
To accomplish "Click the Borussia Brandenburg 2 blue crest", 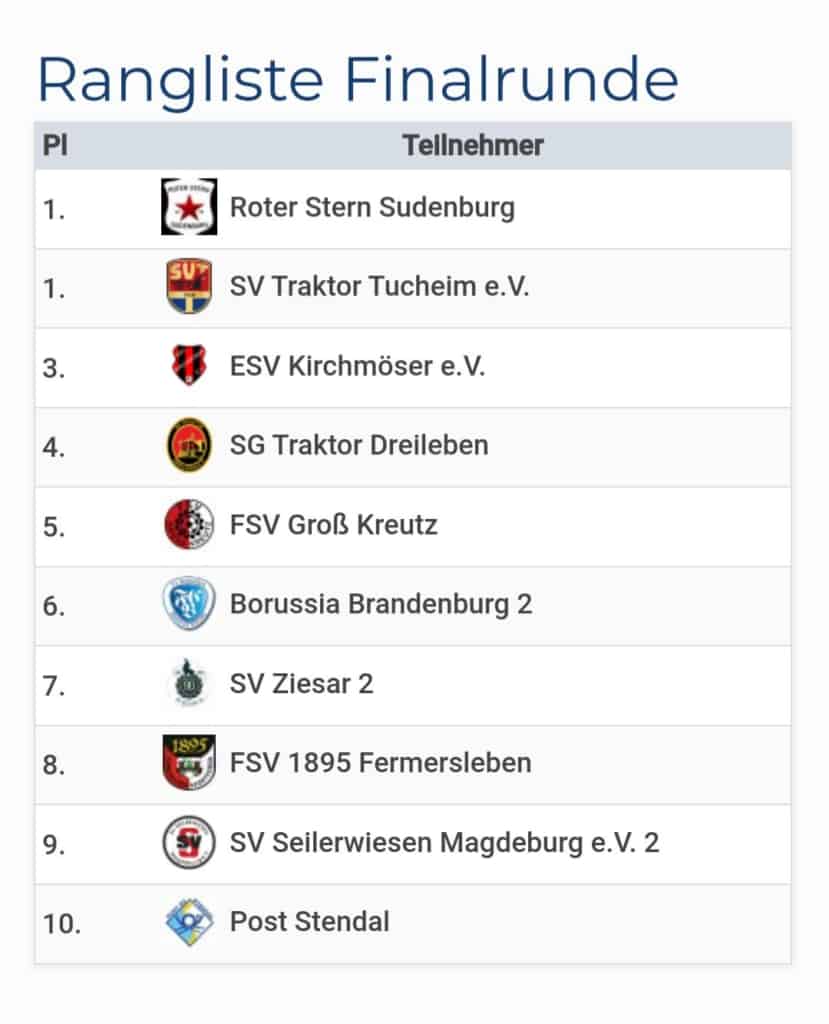I will coord(189,603).
